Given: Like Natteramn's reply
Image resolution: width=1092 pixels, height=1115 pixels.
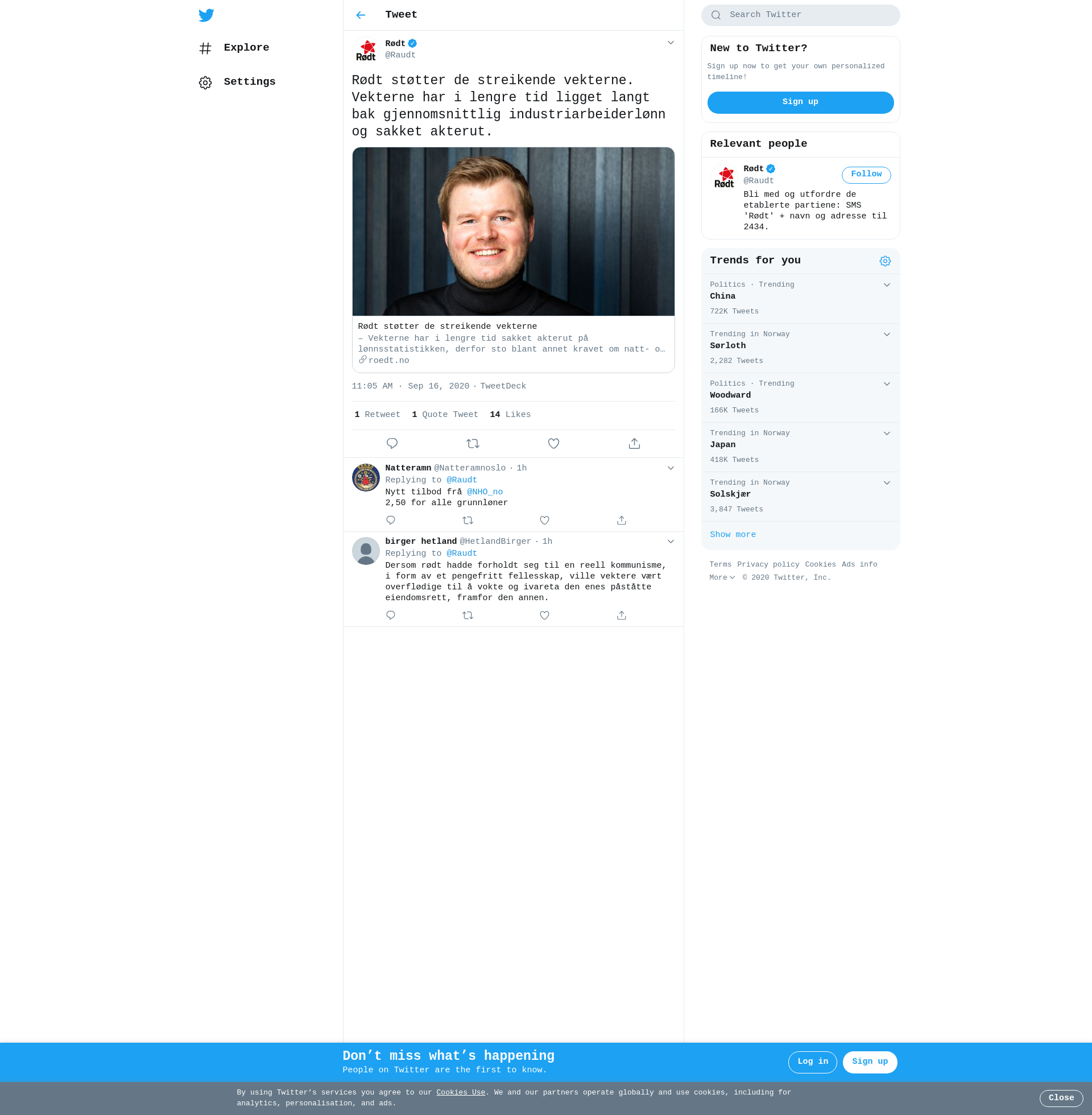Looking at the screenshot, I should point(545,520).
